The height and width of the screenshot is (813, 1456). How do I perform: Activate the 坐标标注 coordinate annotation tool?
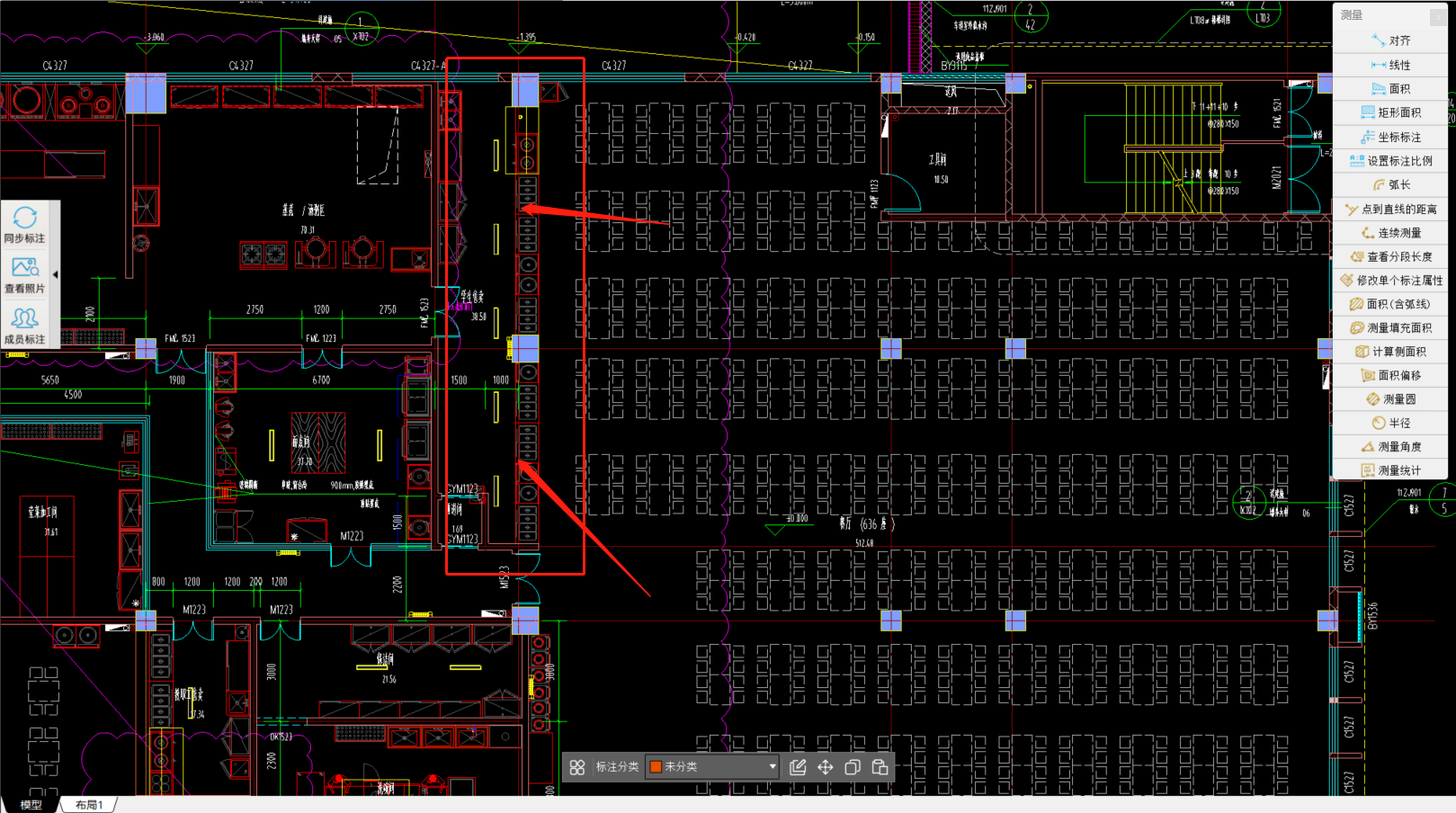pos(1389,137)
